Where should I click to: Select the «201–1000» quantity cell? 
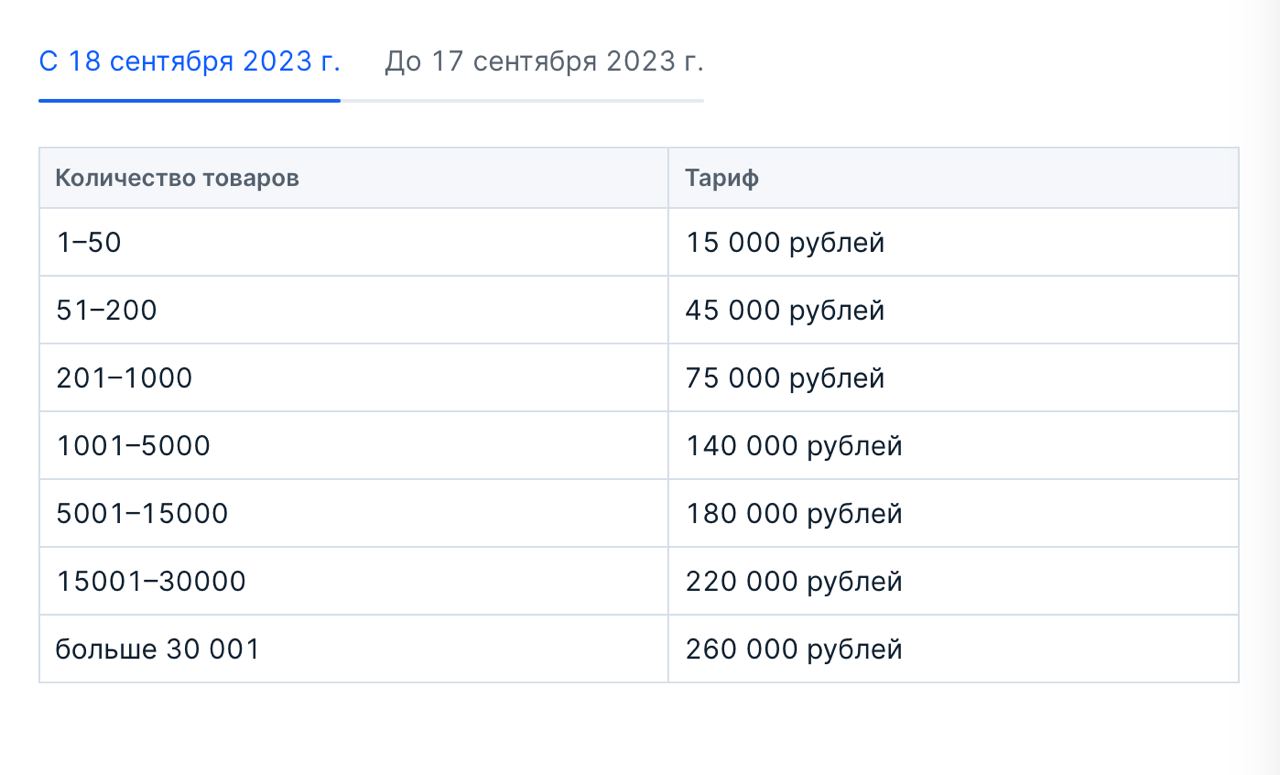[125, 379]
